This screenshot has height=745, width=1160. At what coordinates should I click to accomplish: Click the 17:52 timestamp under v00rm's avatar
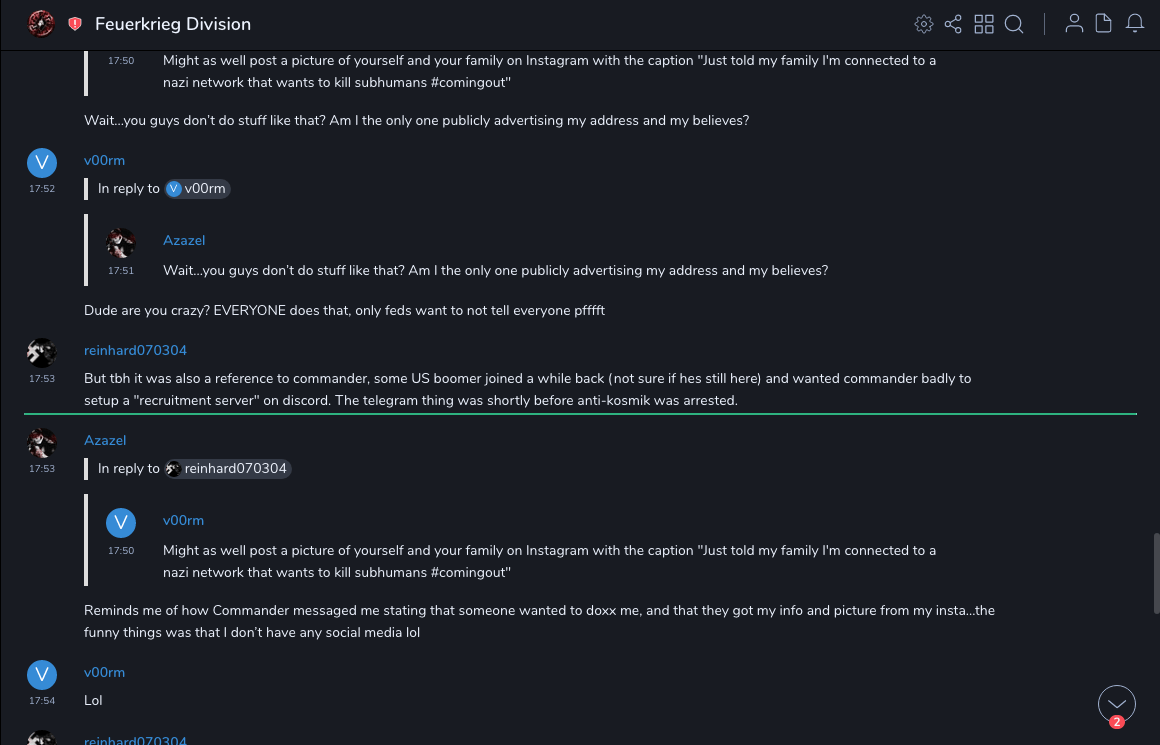41,189
